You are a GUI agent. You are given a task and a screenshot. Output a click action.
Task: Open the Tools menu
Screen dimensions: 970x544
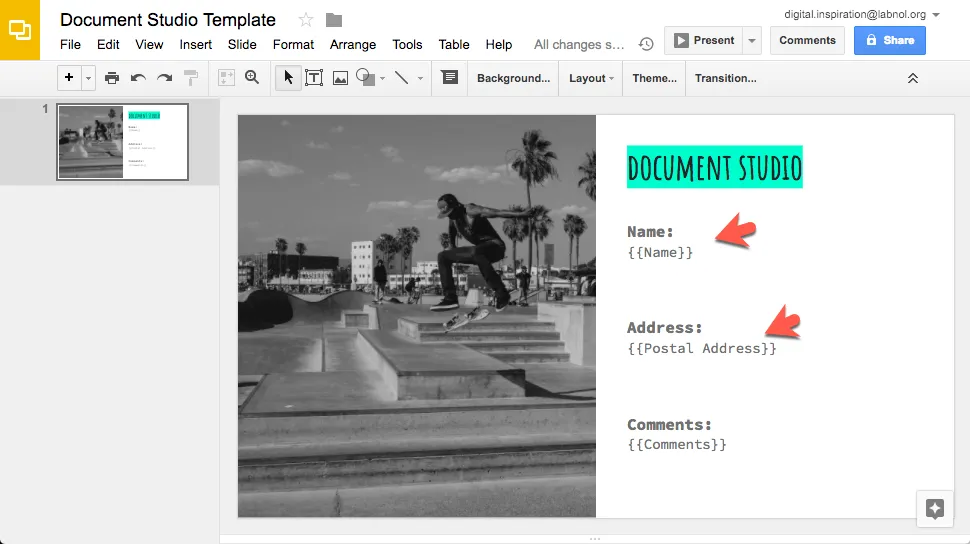(x=407, y=45)
